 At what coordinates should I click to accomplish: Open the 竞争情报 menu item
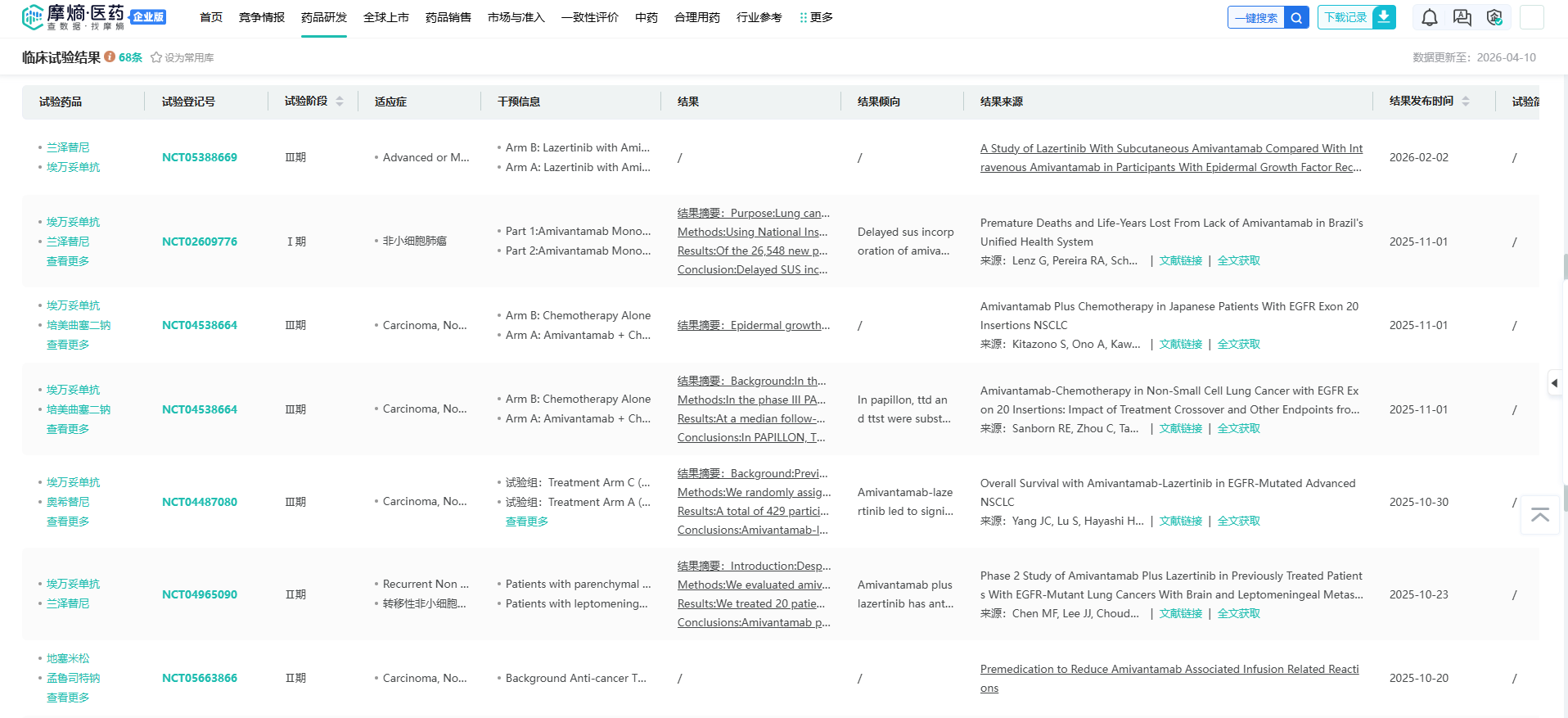tap(262, 17)
